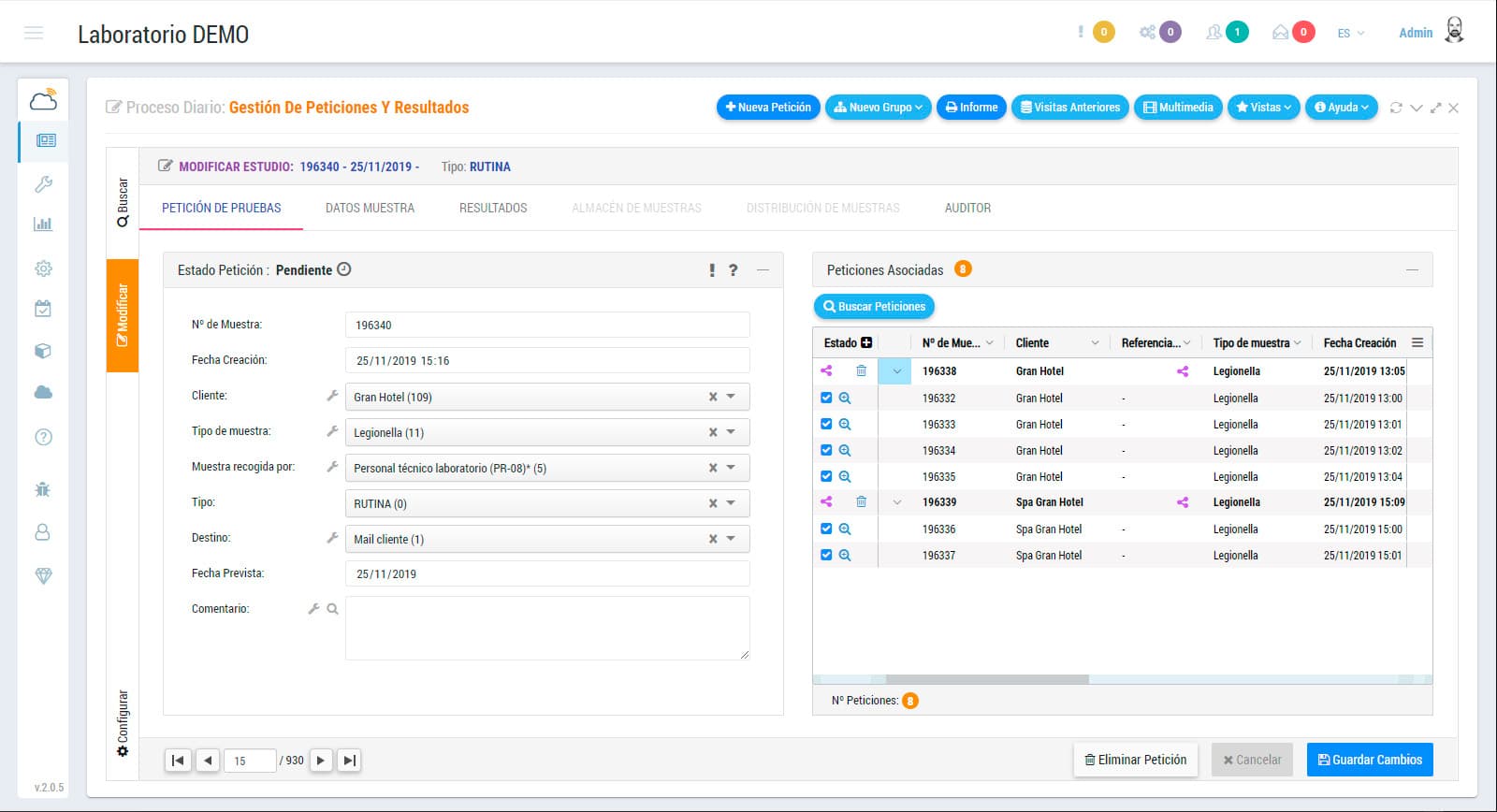
Task: Collapse the 196338 group row chevron
Action: [895, 371]
